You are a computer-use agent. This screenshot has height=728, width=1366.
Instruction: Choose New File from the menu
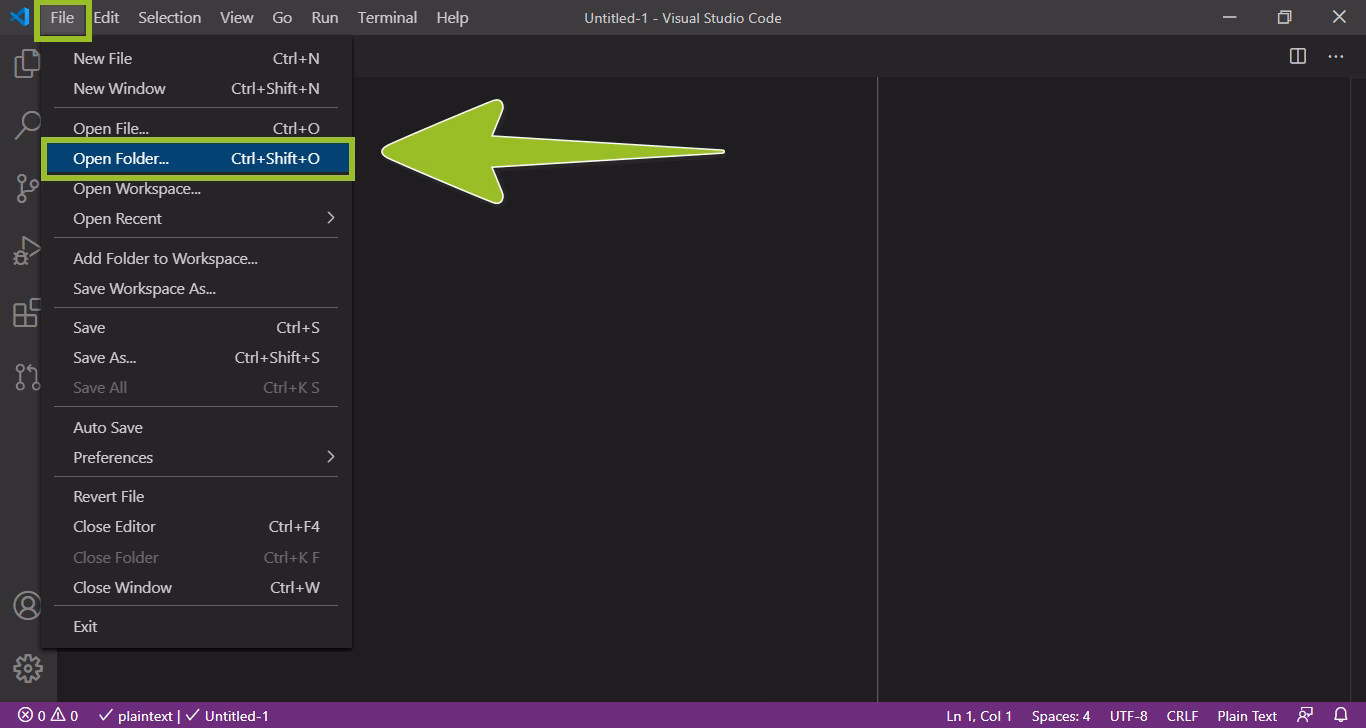[196, 58]
